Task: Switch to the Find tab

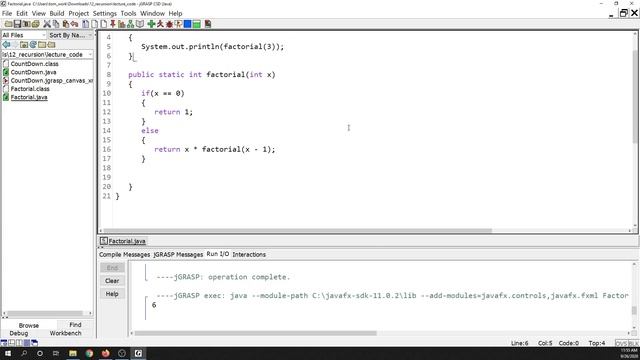Action: (75, 325)
